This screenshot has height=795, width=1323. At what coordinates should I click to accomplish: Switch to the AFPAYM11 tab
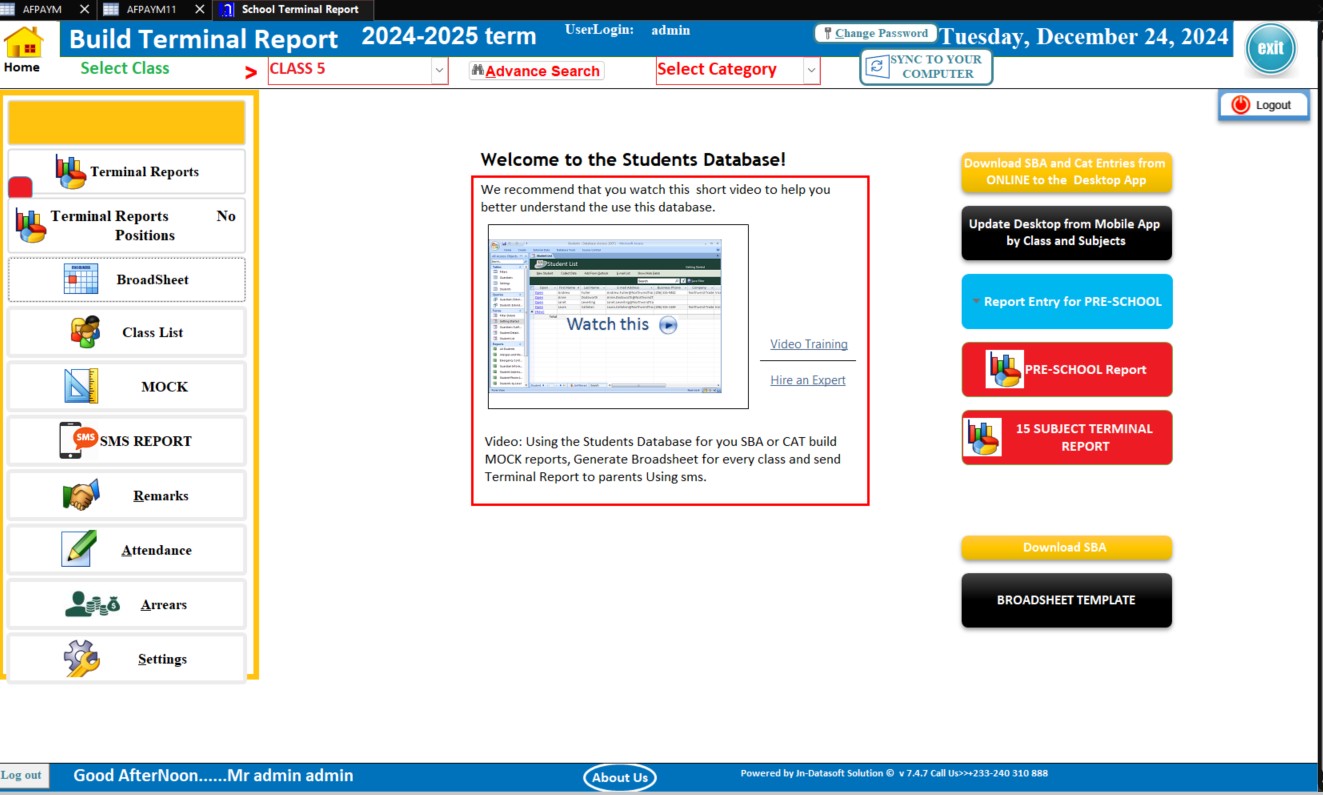(x=151, y=9)
